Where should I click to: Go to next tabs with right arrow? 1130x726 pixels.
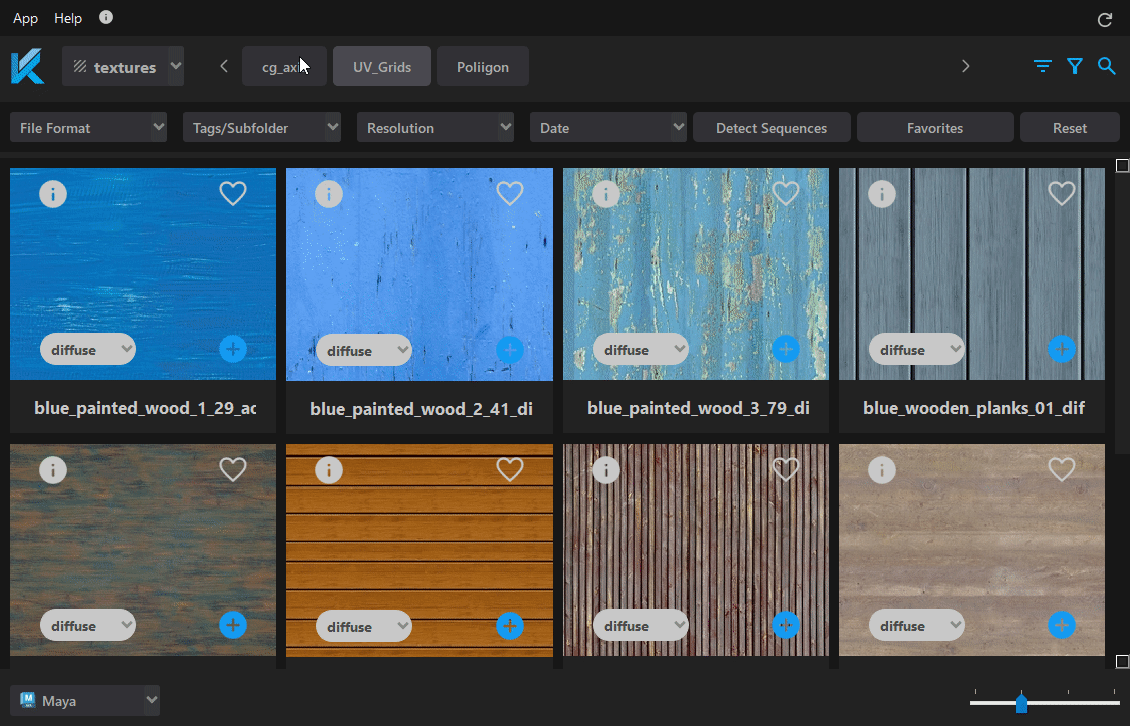[966, 66]
